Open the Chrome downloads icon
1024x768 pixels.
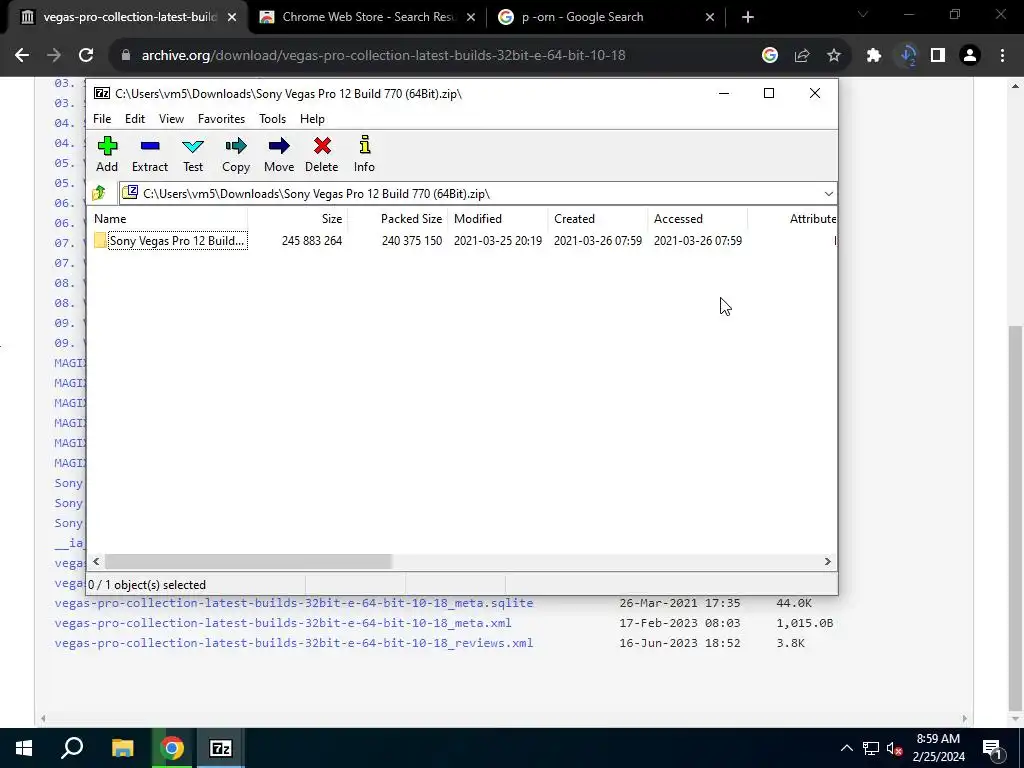[907, 56]
